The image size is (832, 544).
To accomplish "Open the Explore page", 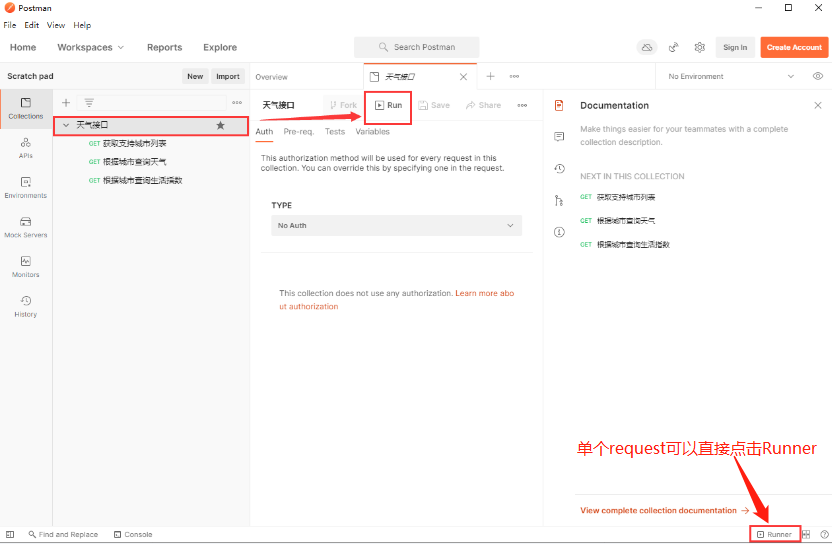I will point(220,47).
